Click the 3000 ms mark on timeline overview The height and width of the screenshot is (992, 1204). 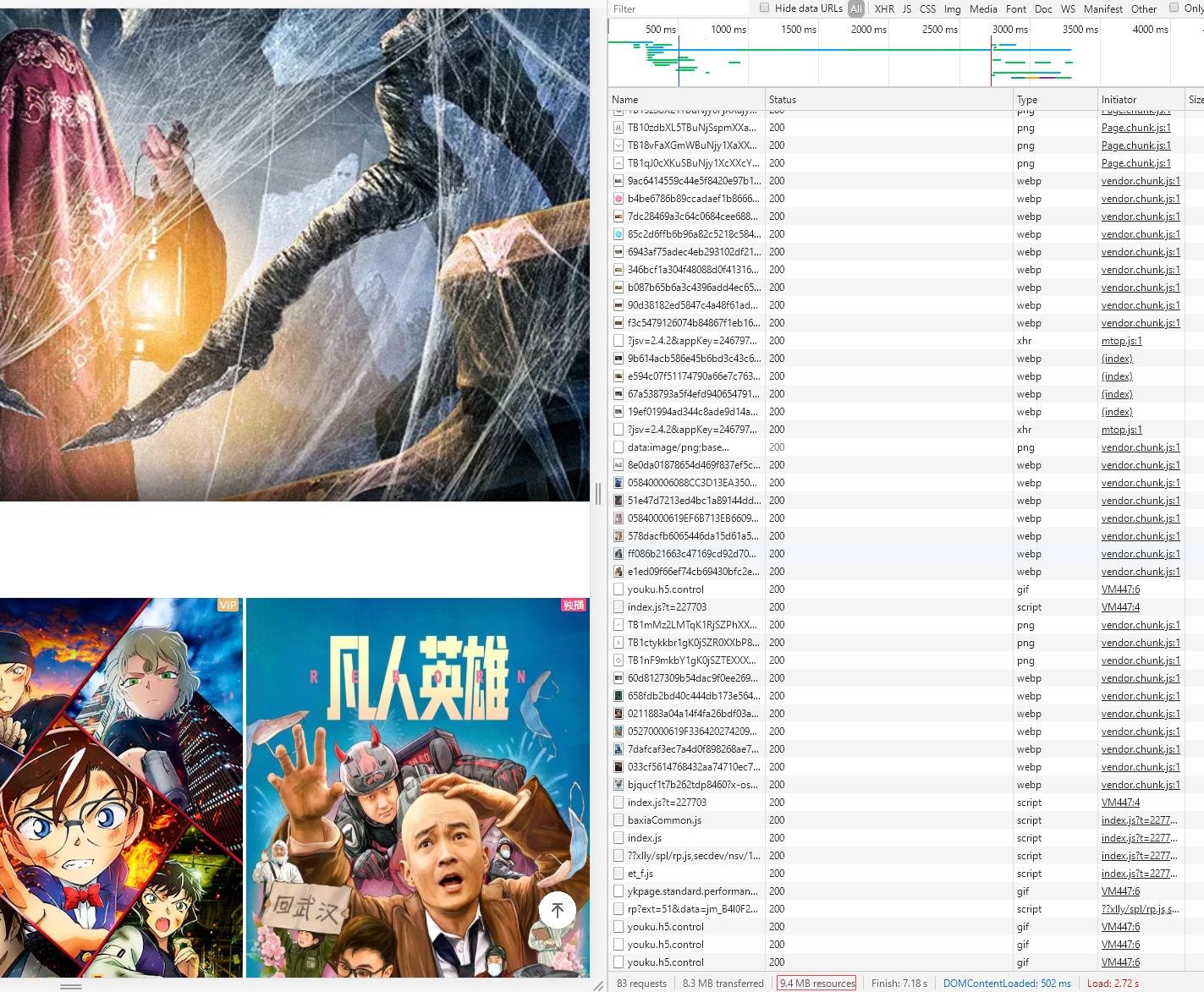(x=1010, y=29)
